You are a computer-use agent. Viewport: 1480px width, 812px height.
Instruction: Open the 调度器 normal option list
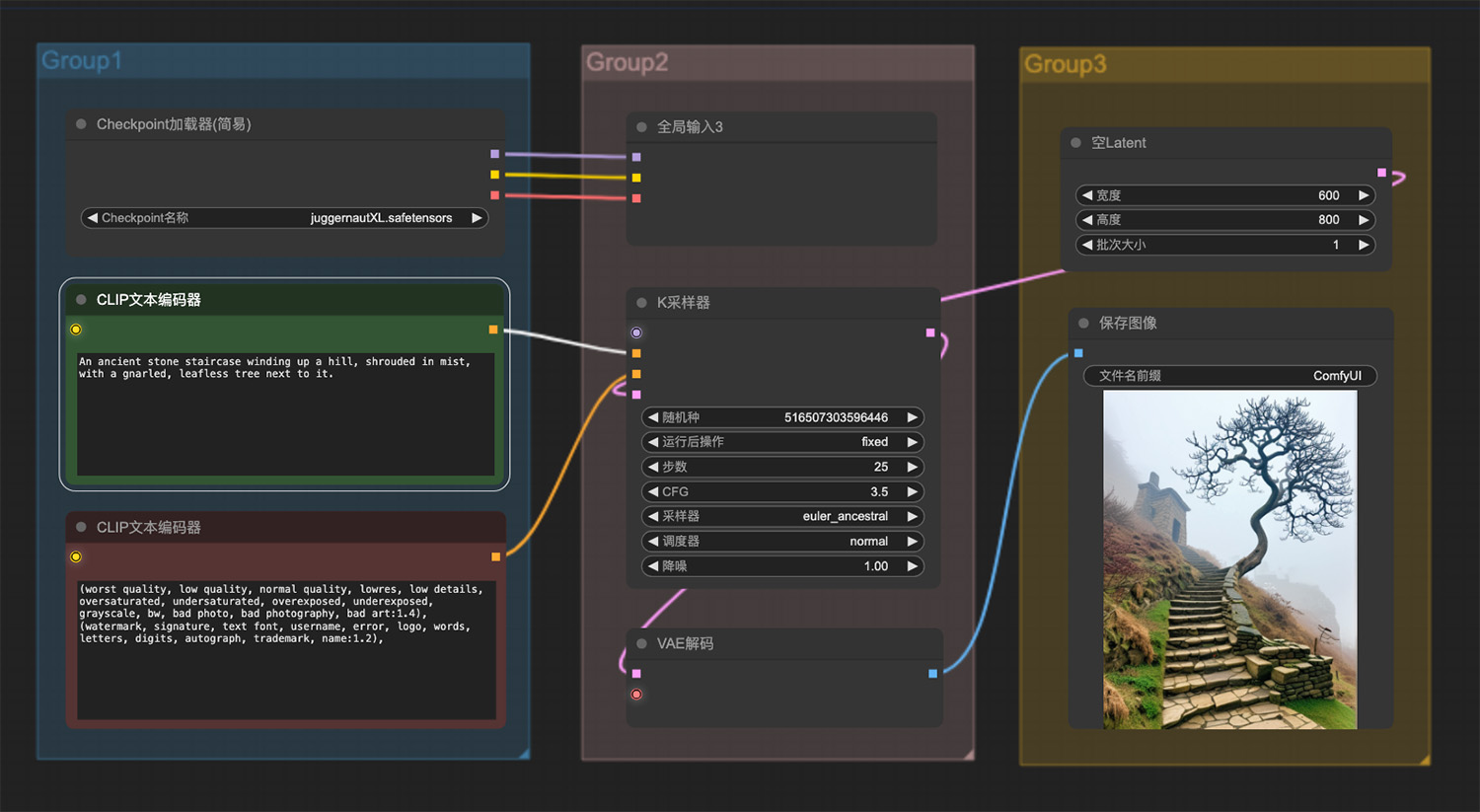pyautogui.click(x=782, y=541)
